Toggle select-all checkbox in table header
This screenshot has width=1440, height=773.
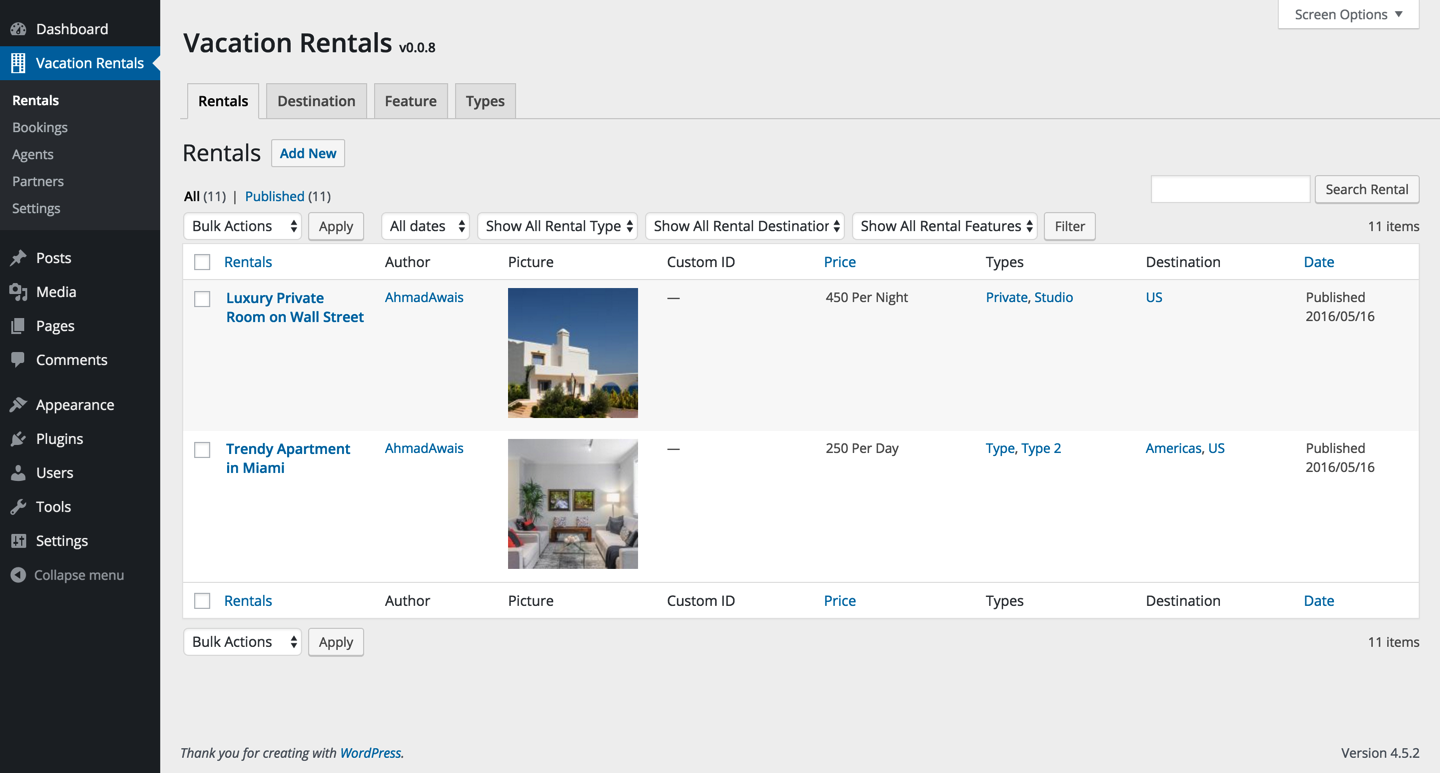coord(202,262)
